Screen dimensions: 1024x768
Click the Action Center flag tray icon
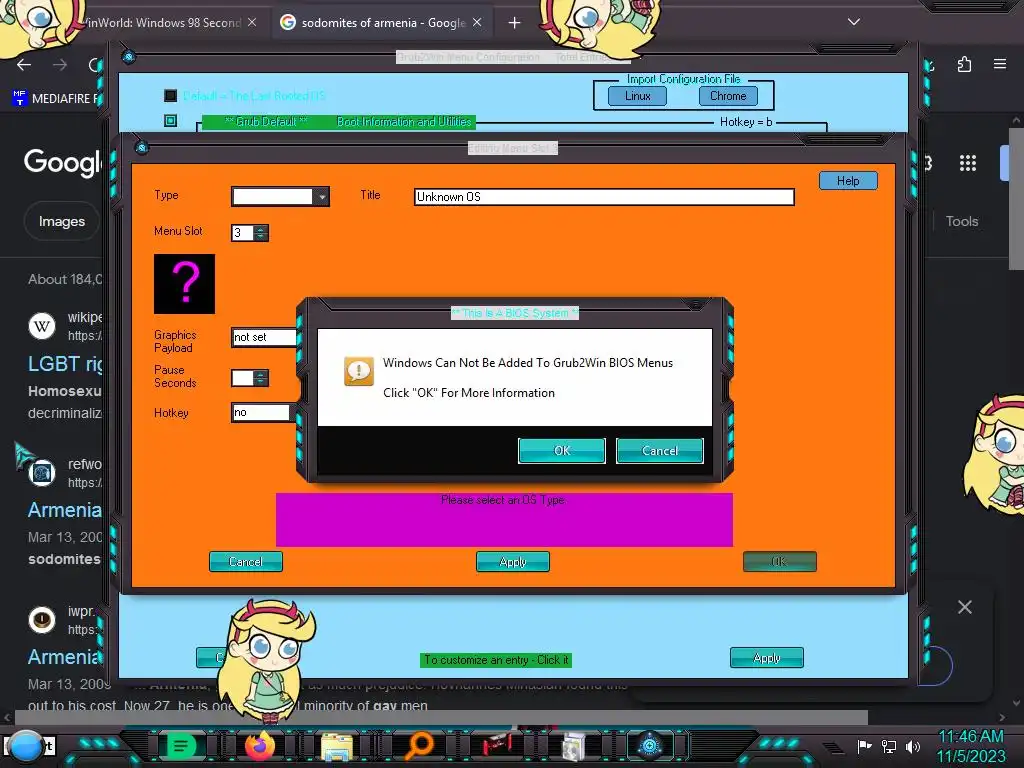click(x=865, y=746)
